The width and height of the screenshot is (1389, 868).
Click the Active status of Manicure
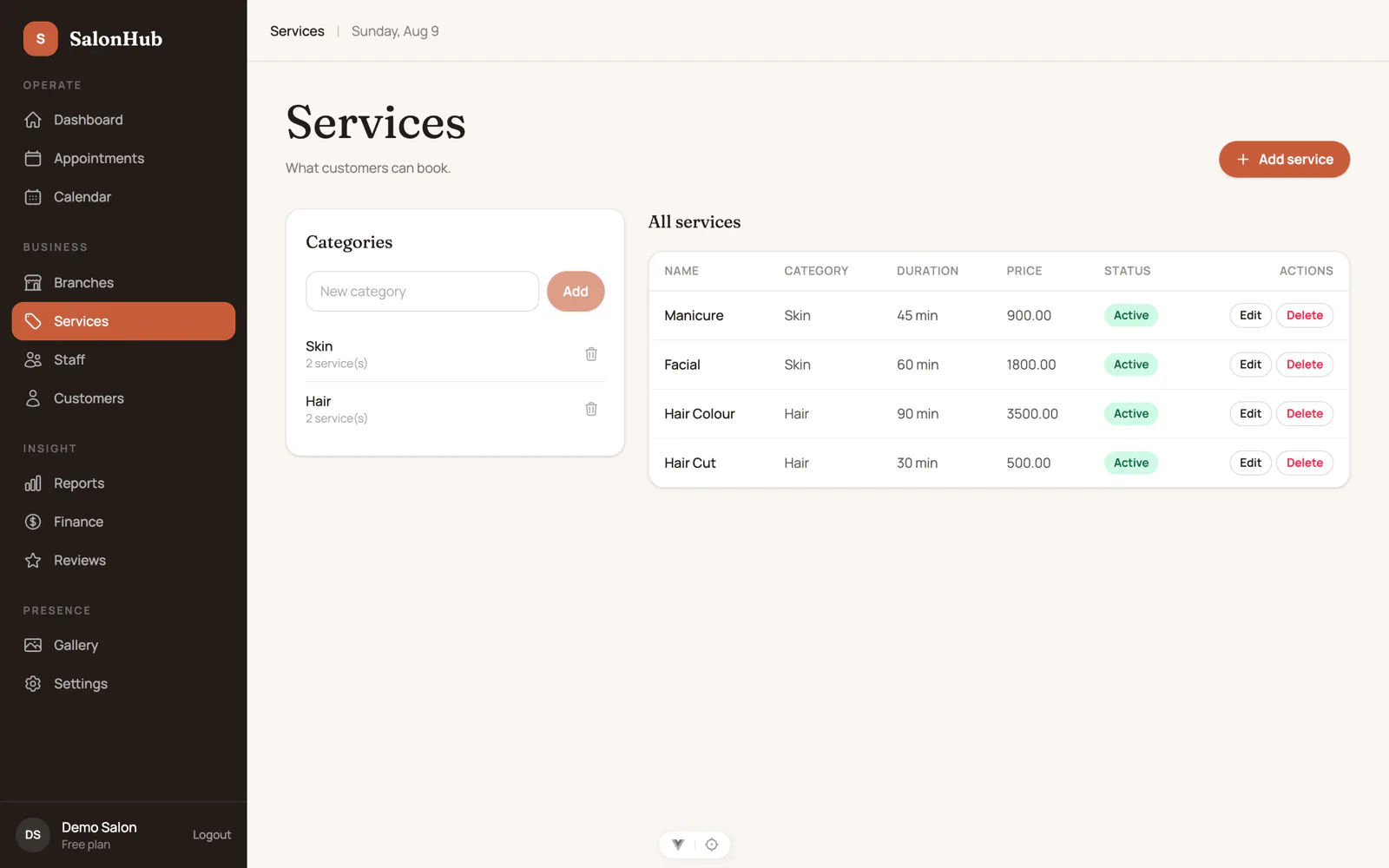(x=1131, y=315)
